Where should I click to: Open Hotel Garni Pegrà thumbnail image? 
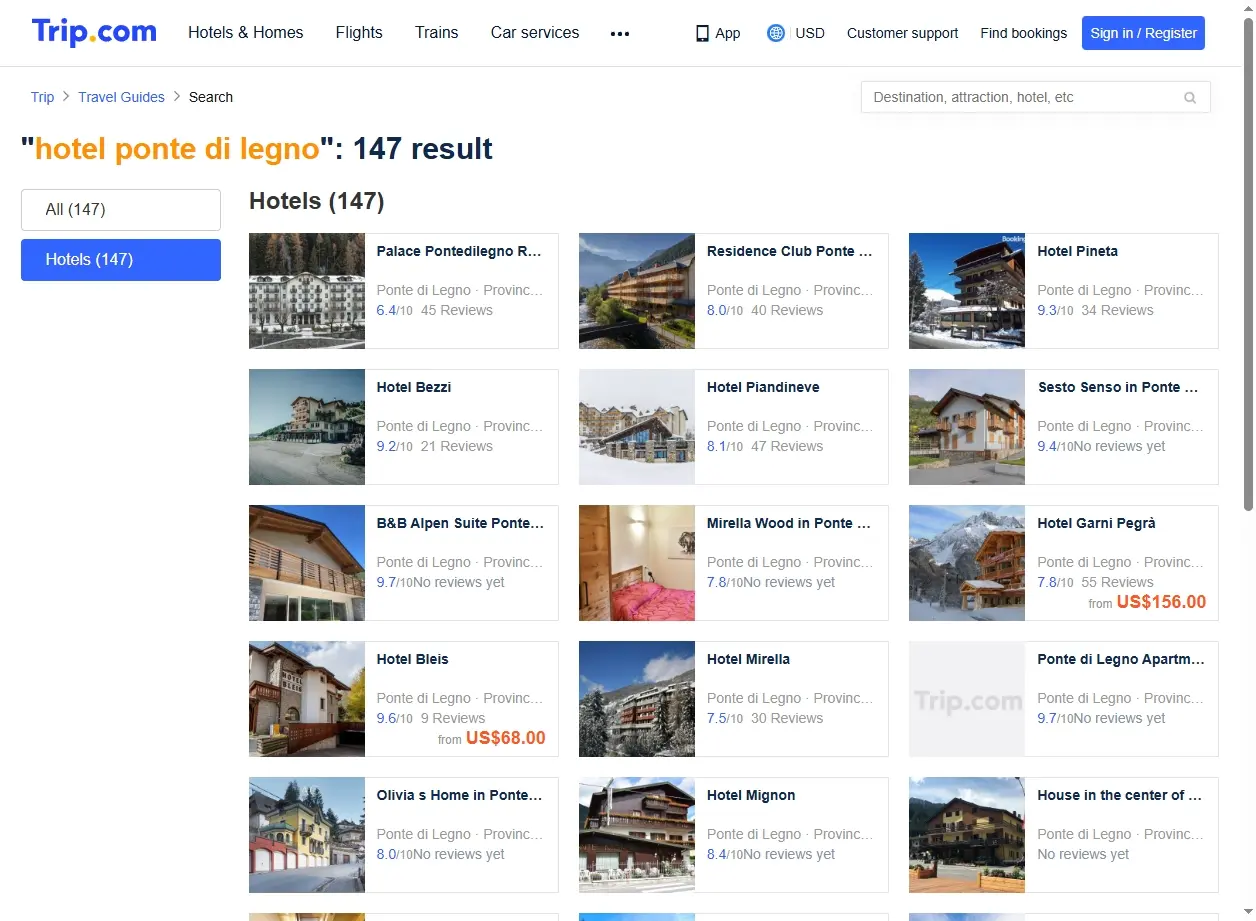967,563
